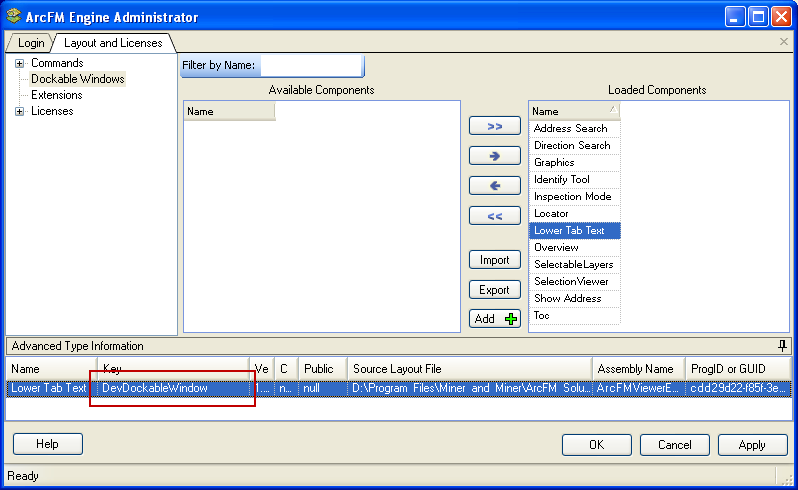This screenshot has height=490, width=798.
Task: Pin the Advanced Type Information panel
Action: pos(782,346)
